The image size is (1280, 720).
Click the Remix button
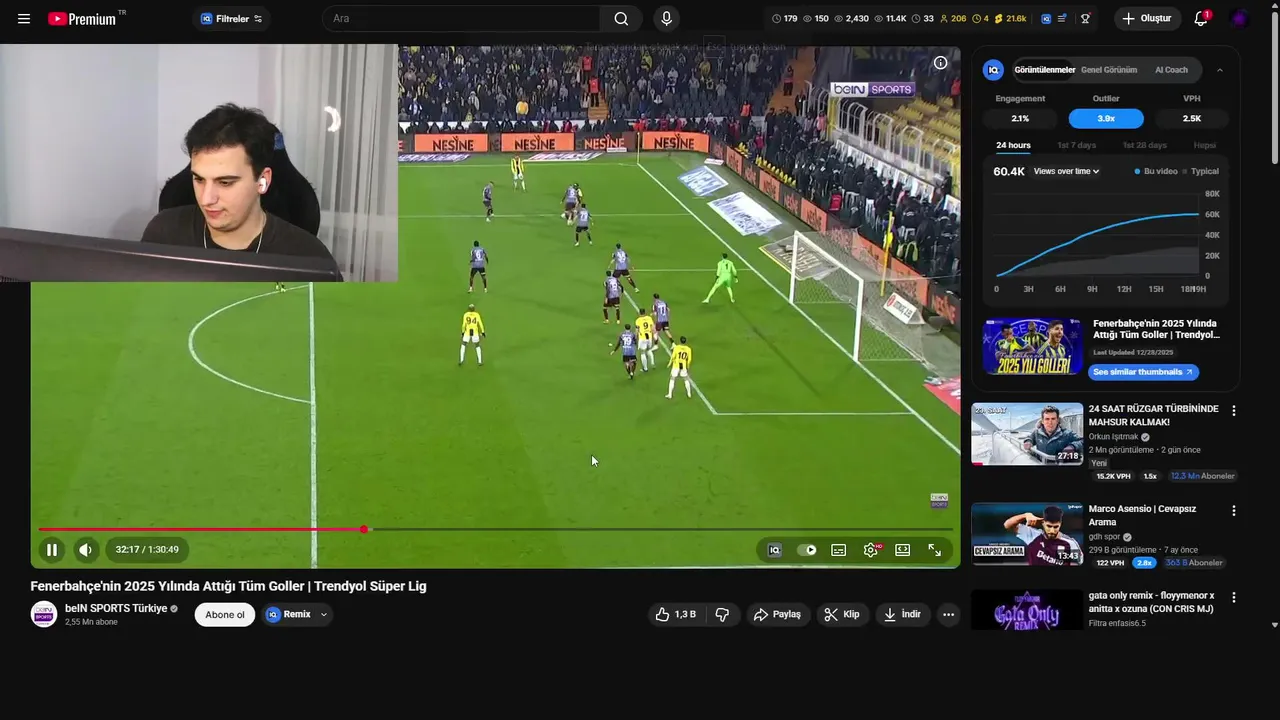[288, 614]
